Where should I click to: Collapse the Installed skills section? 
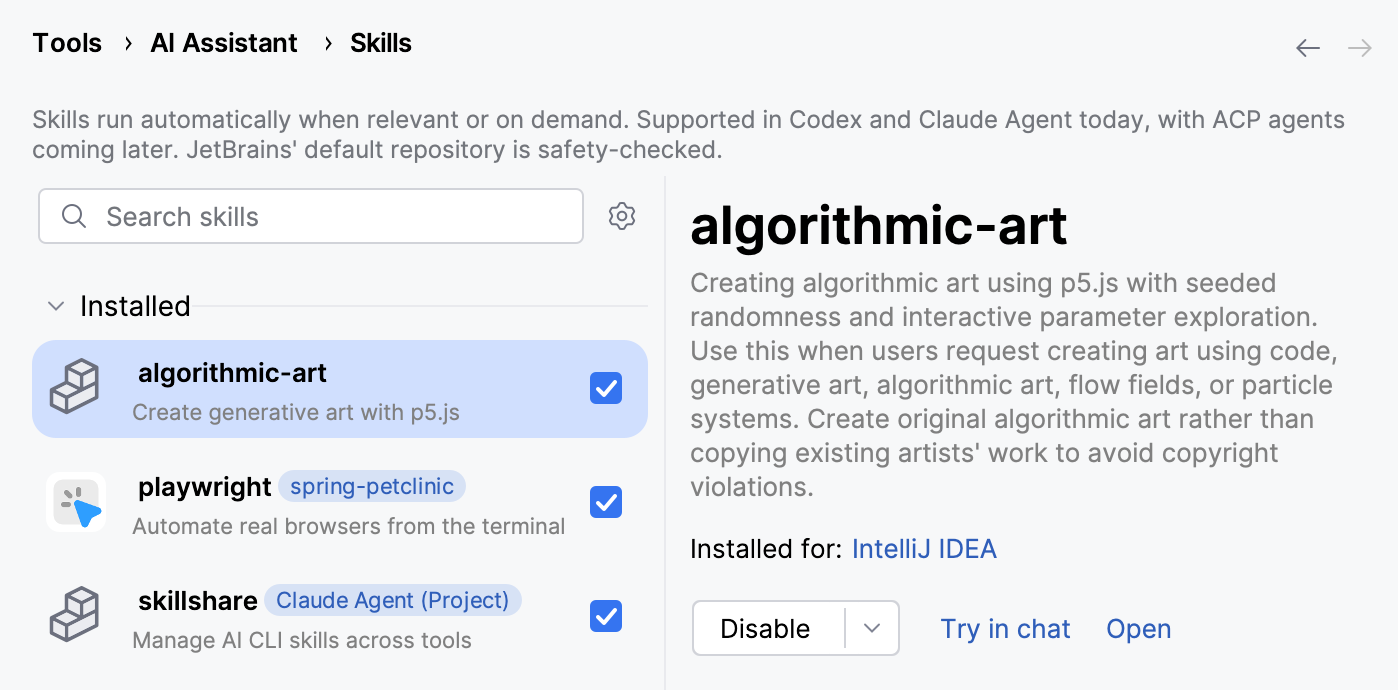56,306
